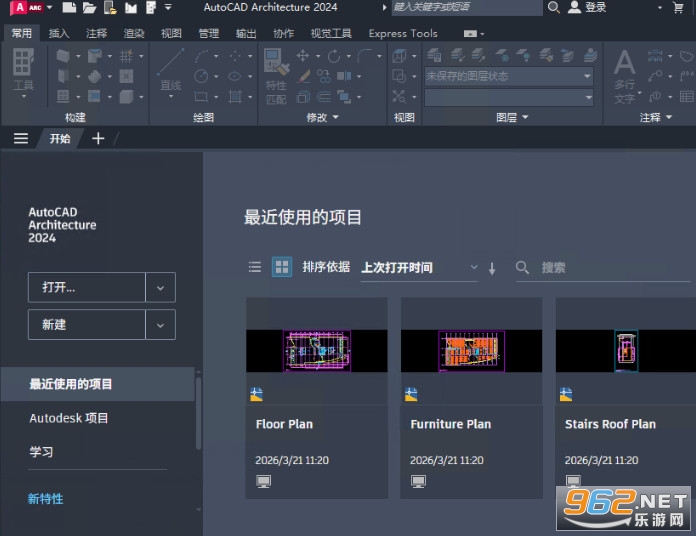The image size is (696, 536).
Task: Open a file with the folder icon
Action: (89, 8)
